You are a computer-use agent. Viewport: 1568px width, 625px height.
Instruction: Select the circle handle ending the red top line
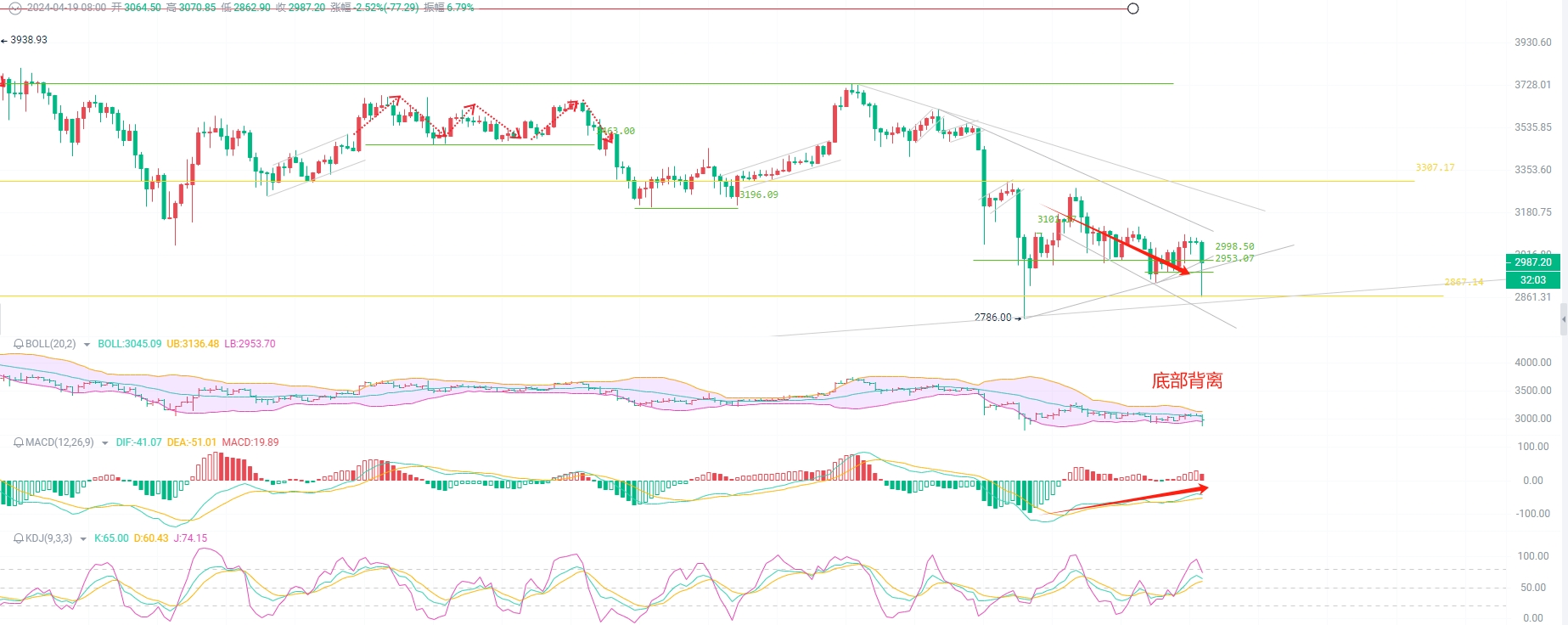coord(1132,8)
